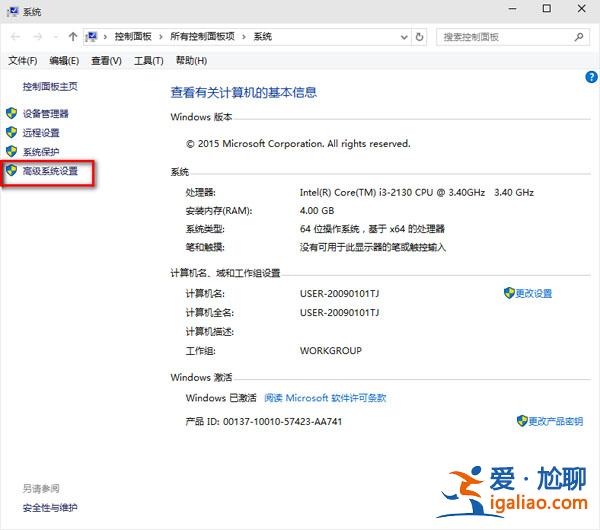Screen dimensions: 600x530
Task: Open the recent locations dropdown arrow
Action: click(x=56, y=37)
